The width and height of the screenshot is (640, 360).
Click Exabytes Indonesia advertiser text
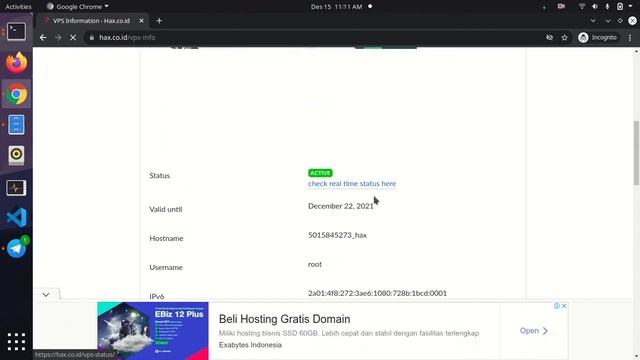pos(250,345)
